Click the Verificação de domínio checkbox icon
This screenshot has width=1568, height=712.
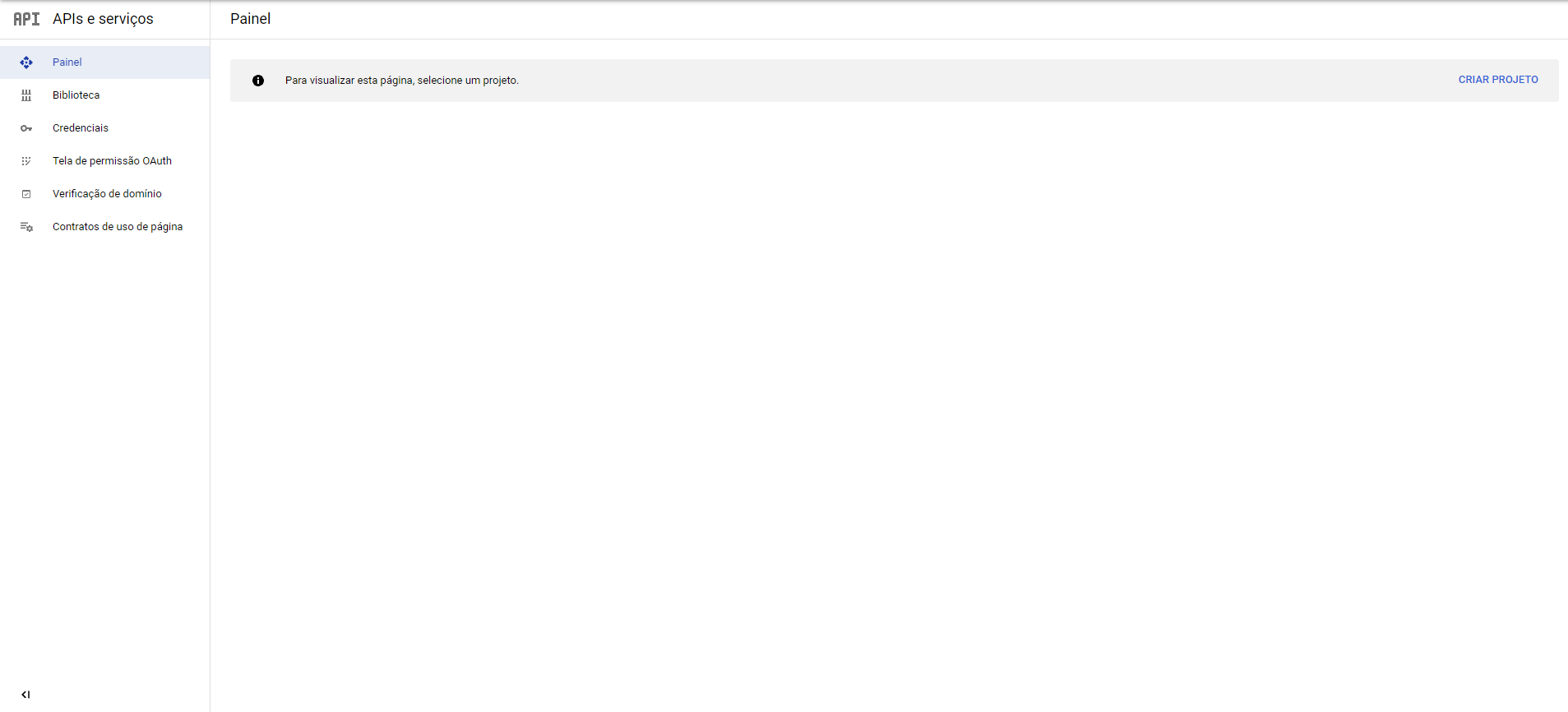click(x=26, y=194)
